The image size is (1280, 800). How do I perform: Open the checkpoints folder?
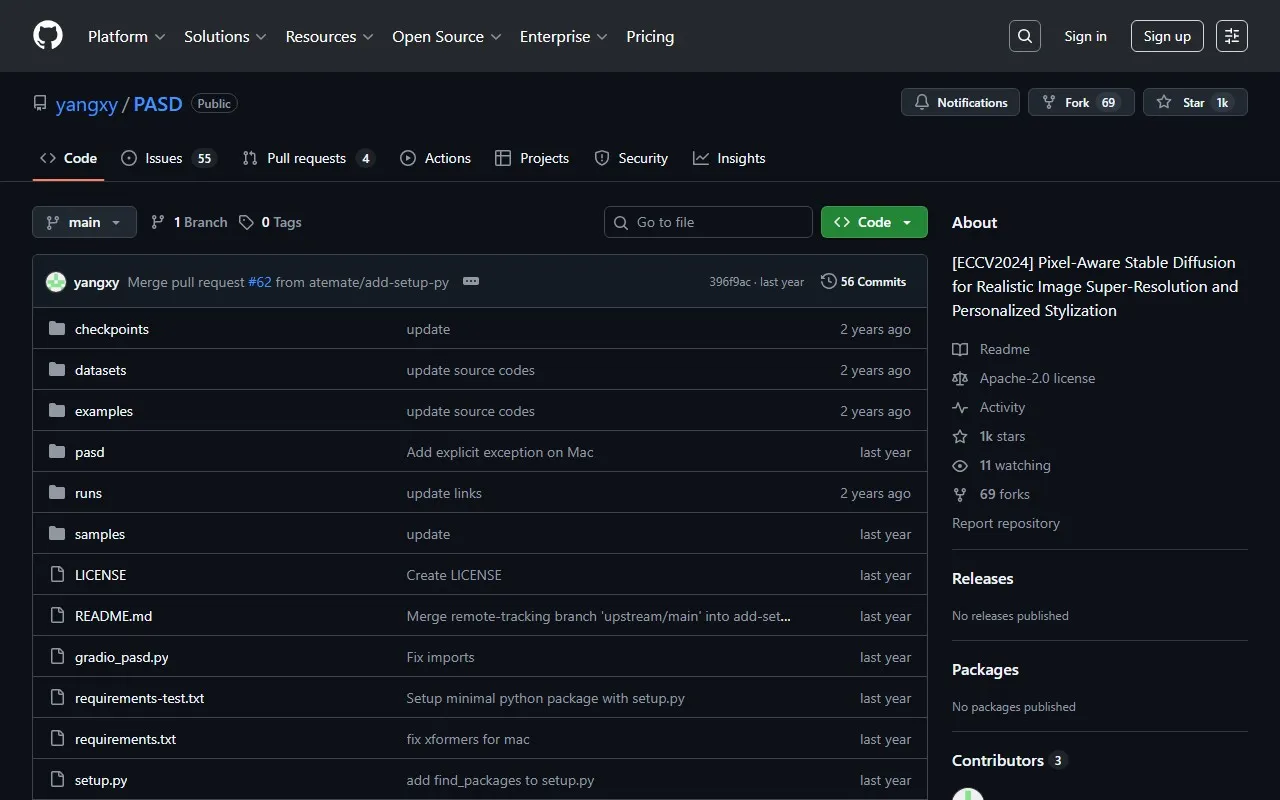point(111,329)
